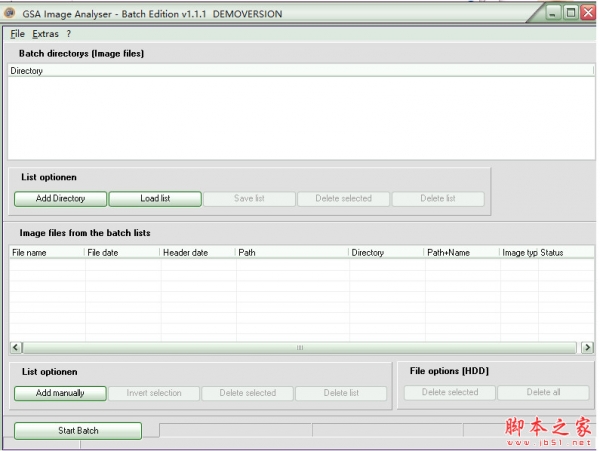Open the ? help menu
The height and width of the screenshot is (451, 600).
[x=68, y=34]
